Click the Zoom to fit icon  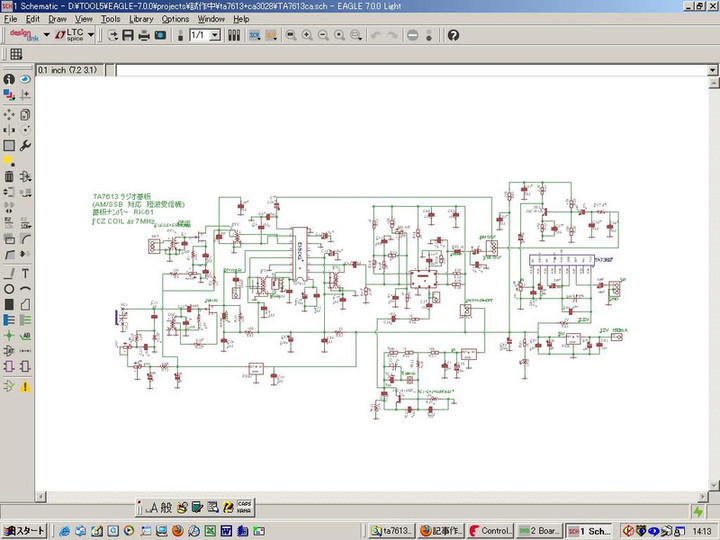click(290, 35)
